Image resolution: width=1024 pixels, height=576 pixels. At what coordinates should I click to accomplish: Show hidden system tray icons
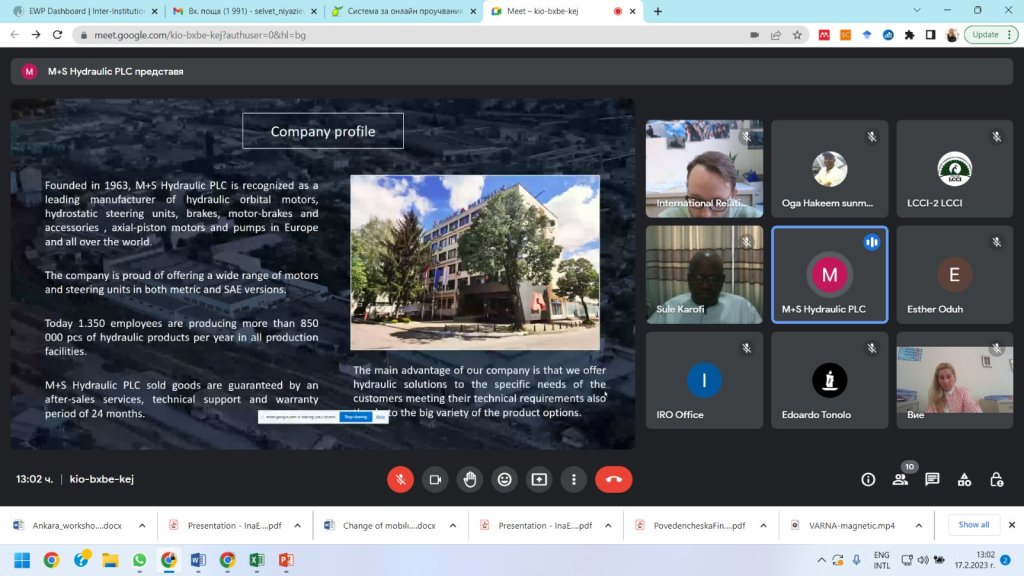(x=821, y=560)
